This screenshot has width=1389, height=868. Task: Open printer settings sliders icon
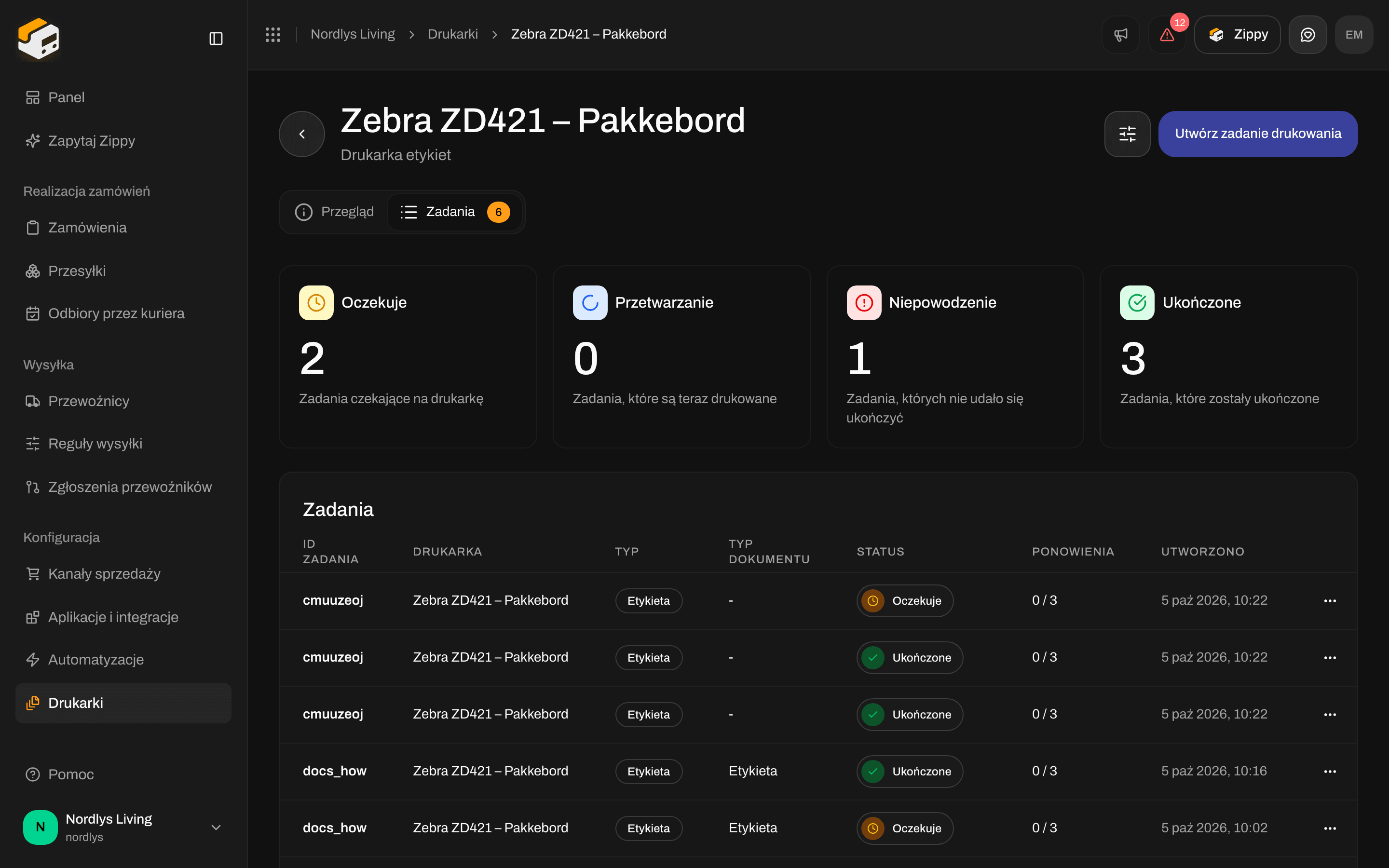(x=1127, y=134)
